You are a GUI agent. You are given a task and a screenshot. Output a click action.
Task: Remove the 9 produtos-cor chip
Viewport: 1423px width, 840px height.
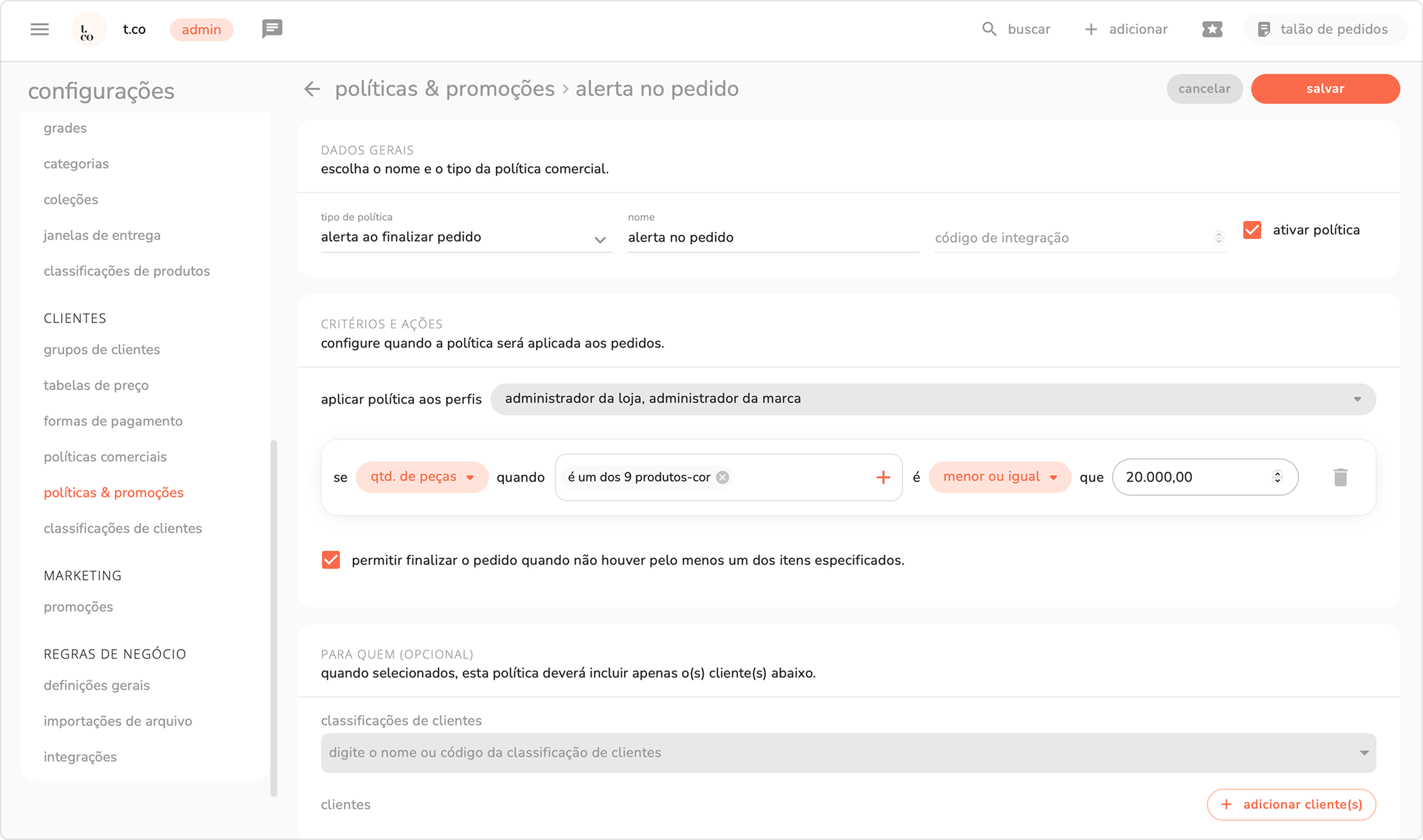722,478
